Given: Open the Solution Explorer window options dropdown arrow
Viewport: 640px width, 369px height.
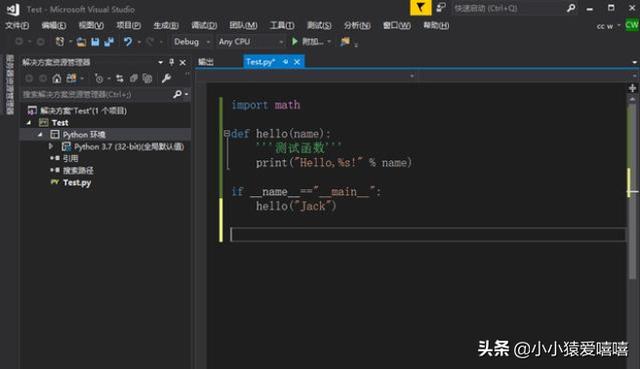Looking at the screenshot, I should (x=160, y=62).
